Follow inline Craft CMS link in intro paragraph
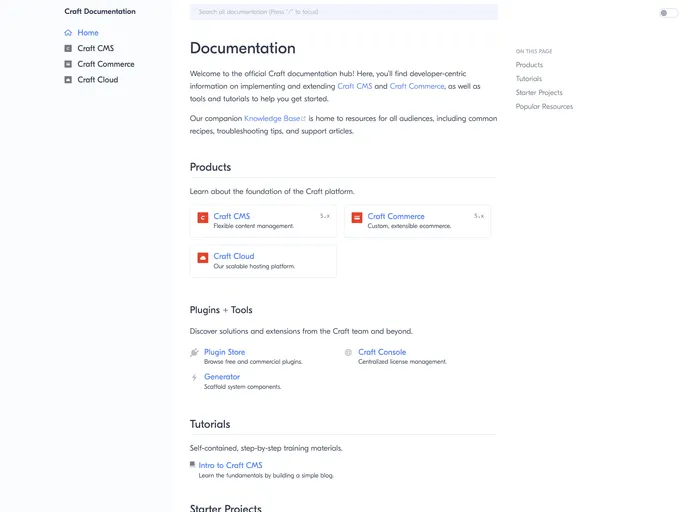This screenshot has height=512, width=688. tap(355, 86)
